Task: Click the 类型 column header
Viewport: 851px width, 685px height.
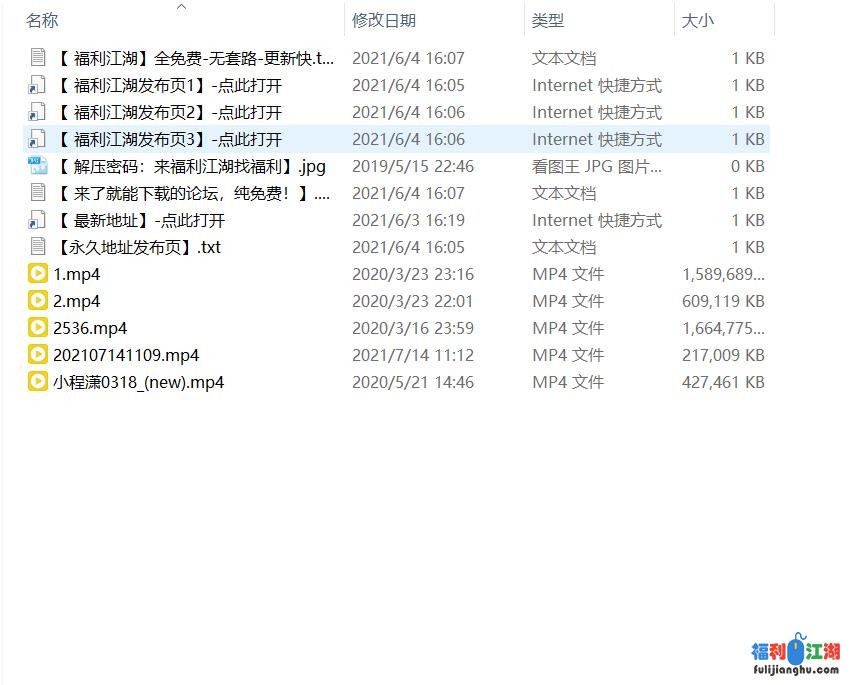Action: click(x=548, y=20)
